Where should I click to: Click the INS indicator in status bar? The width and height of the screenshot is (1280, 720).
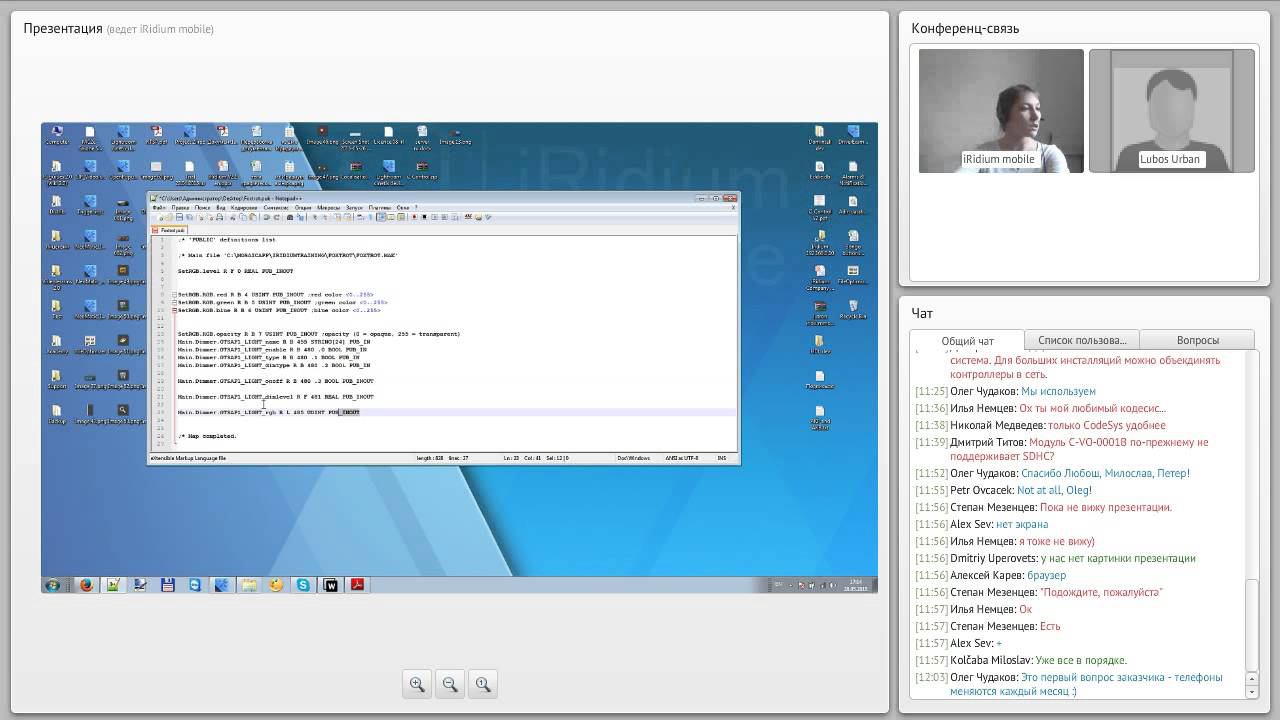[x=721, y=458]
